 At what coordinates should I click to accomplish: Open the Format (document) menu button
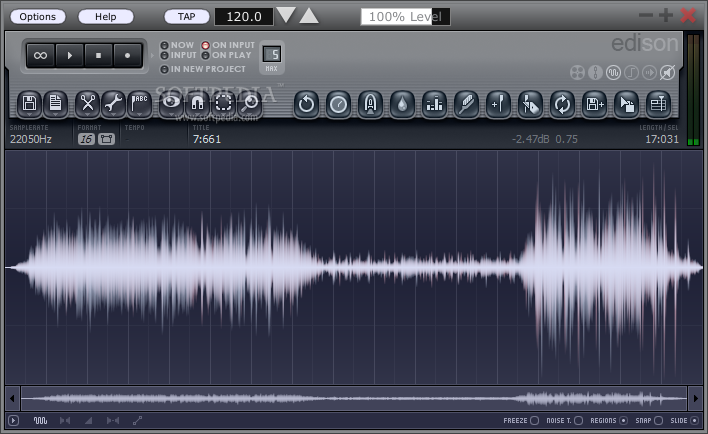click(x=56, y=104)
